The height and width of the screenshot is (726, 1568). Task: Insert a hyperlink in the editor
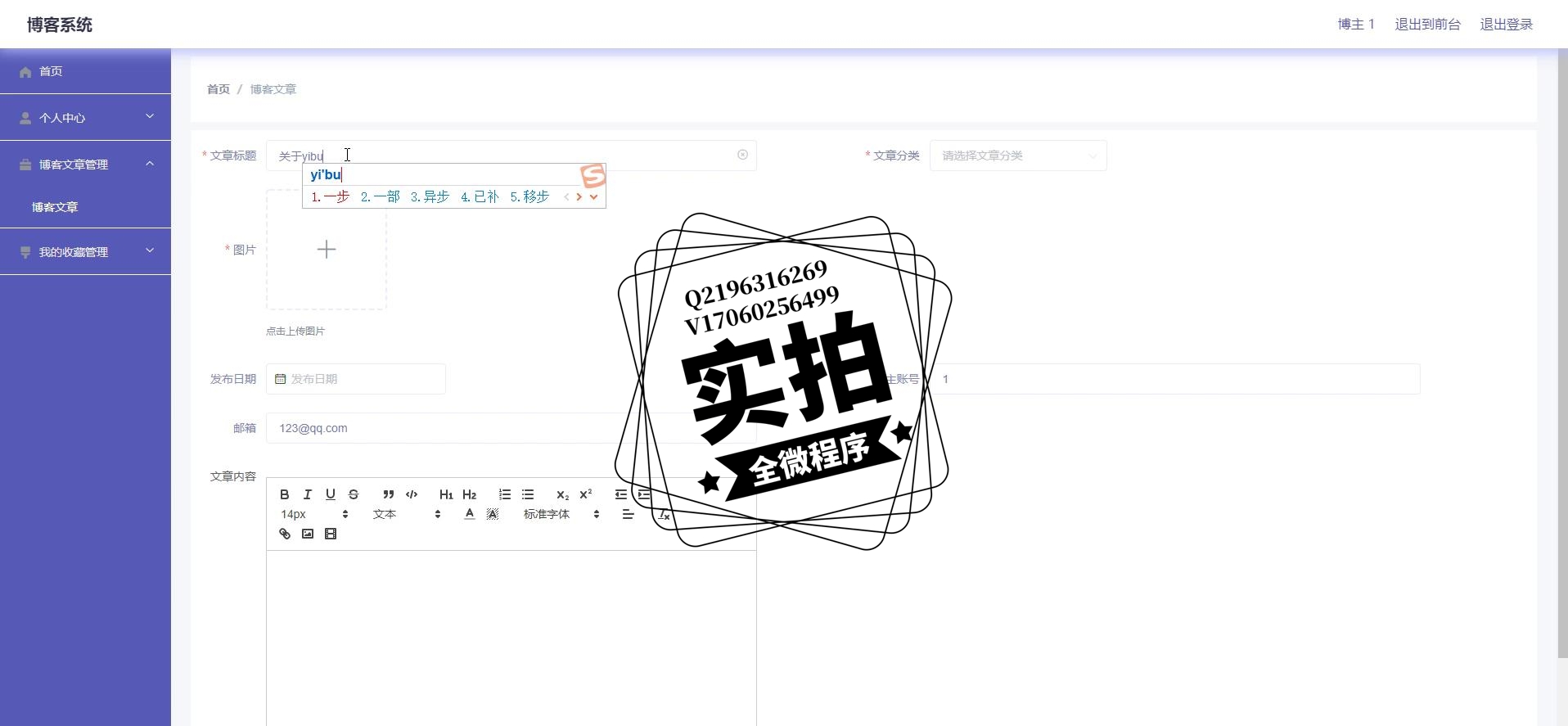(285, 534)
